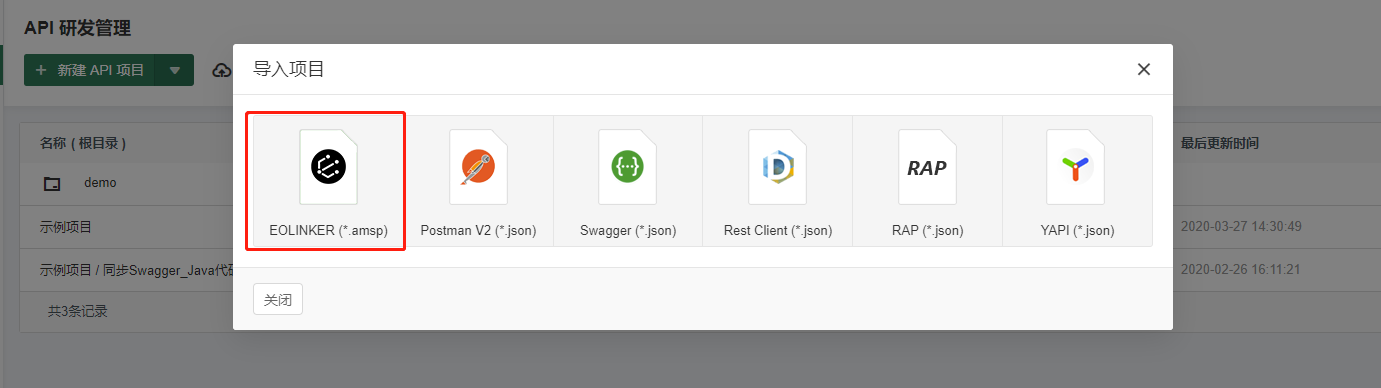Click the 最后更新时间 column header
Viewport: 1381px width, 388px height.
(1220, 143)
